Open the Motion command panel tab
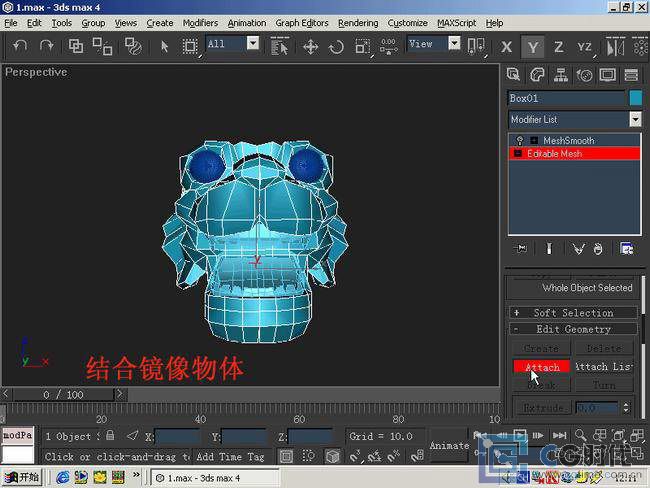 [584, 75]
